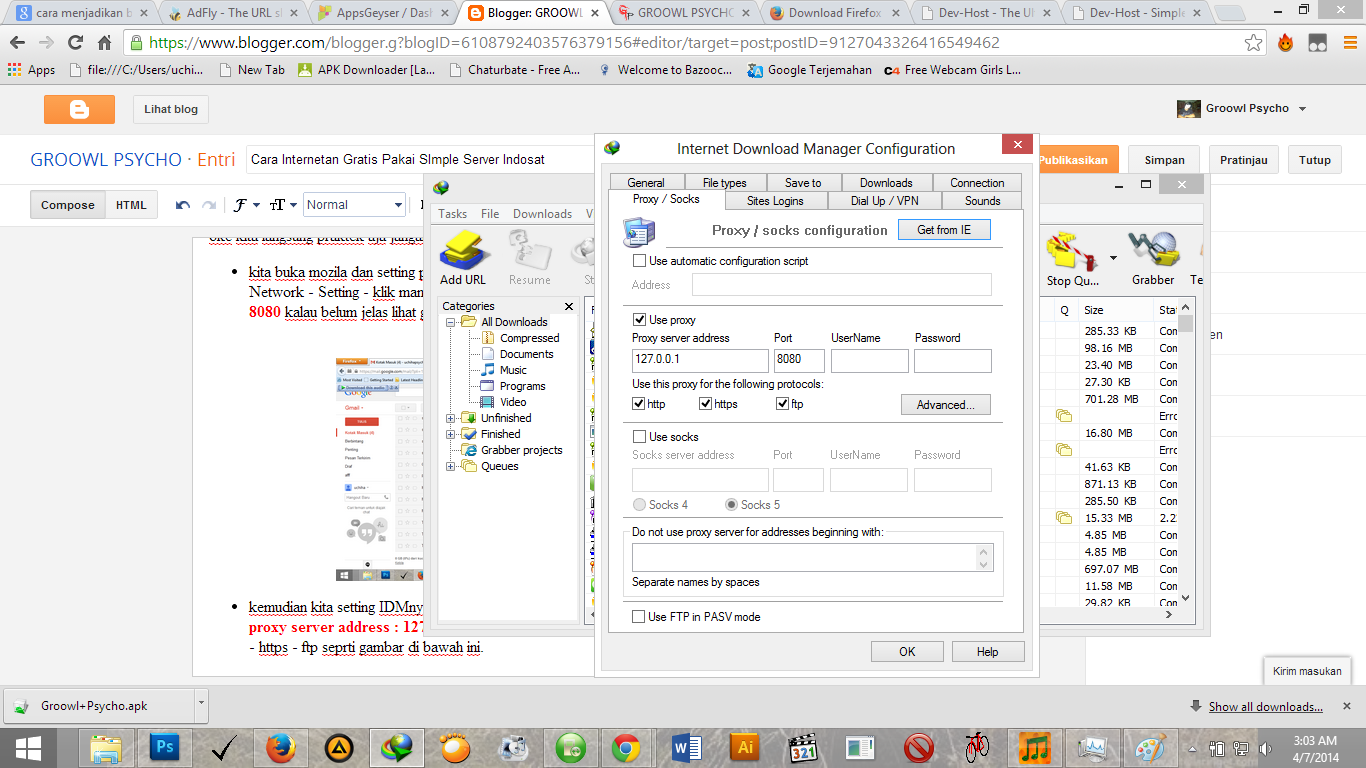Open Adobe Illustrator from the taskbar
Screen dimensions: 1366x768
tap(744, 748)
